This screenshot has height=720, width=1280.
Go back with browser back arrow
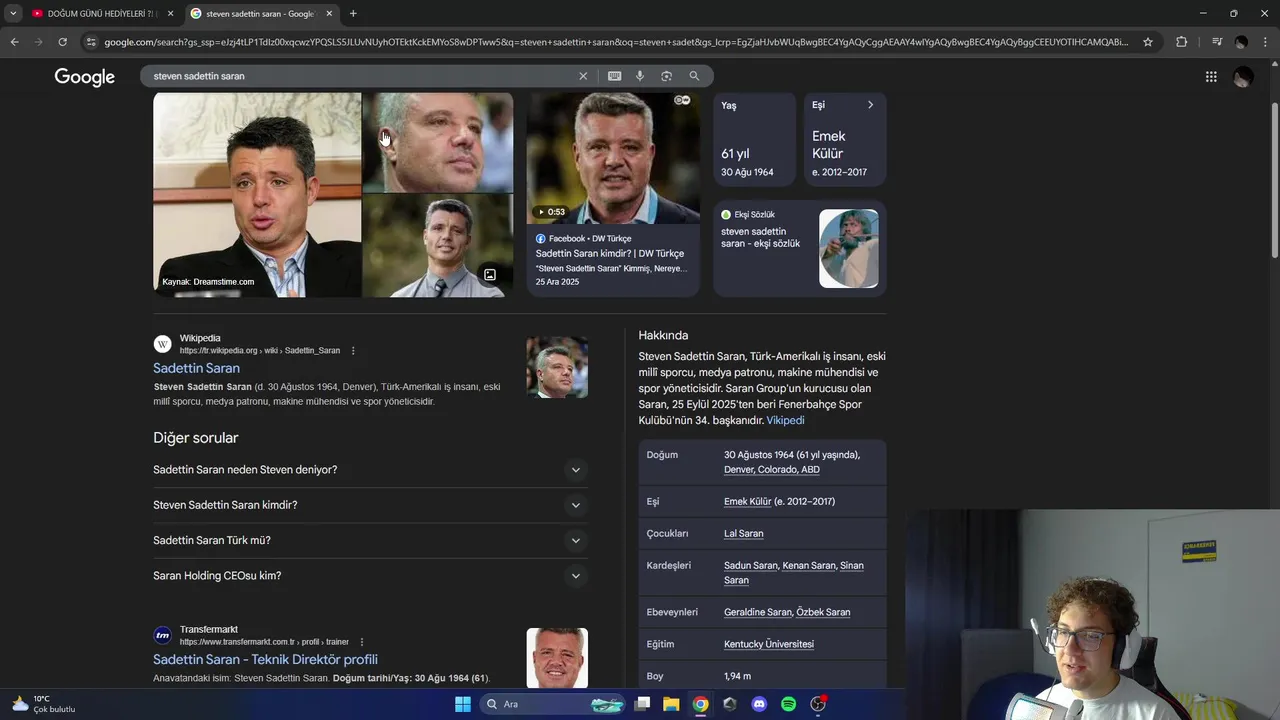tap(14, 42)
